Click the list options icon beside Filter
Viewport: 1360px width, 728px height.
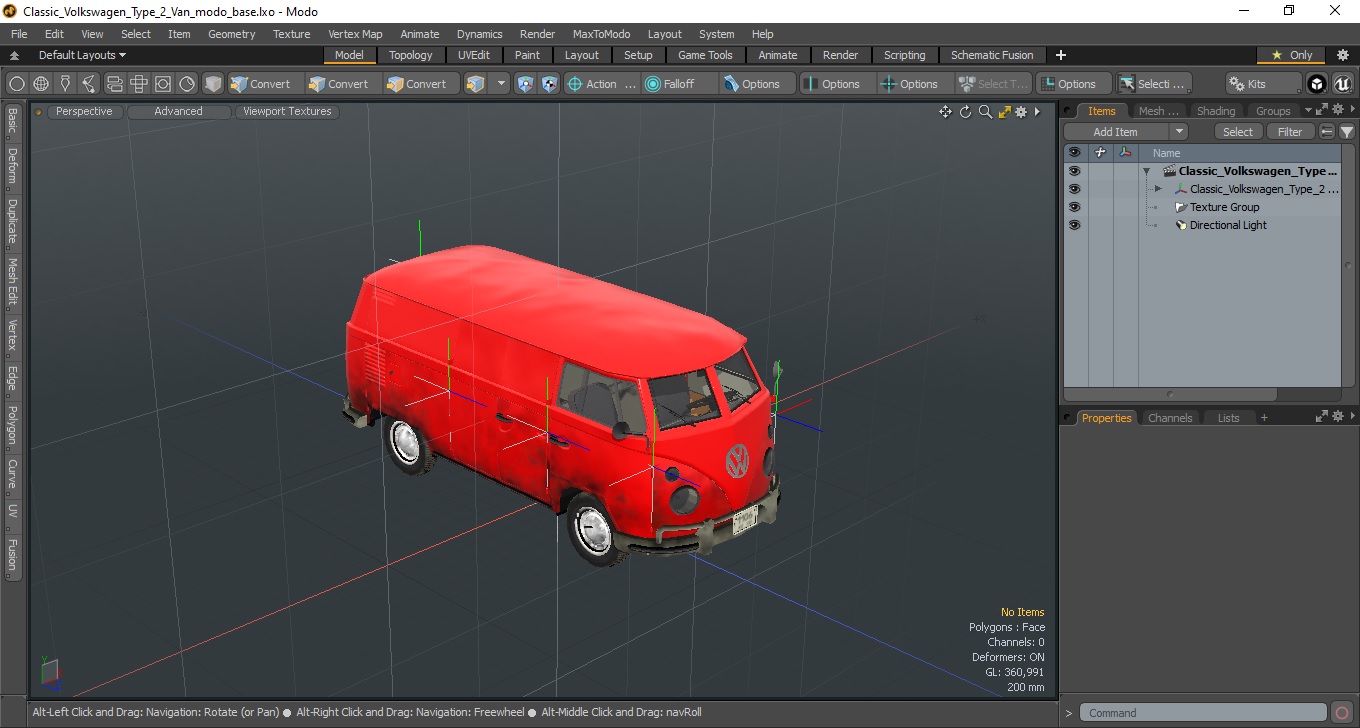tap(1327, 132)
